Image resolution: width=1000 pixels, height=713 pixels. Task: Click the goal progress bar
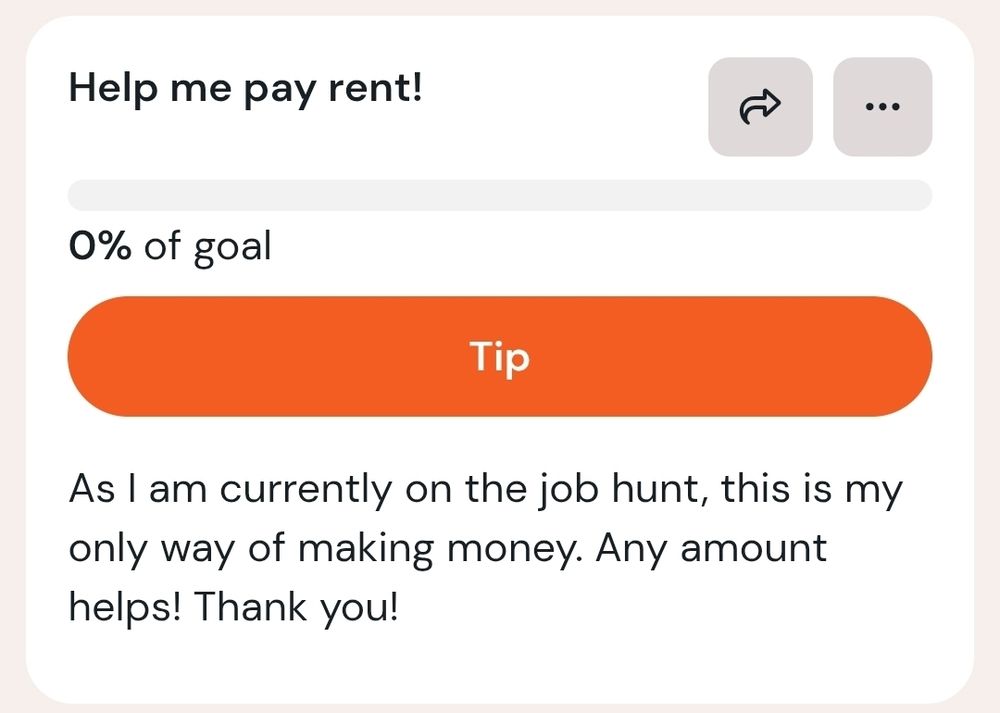click(x=500, y=195)
